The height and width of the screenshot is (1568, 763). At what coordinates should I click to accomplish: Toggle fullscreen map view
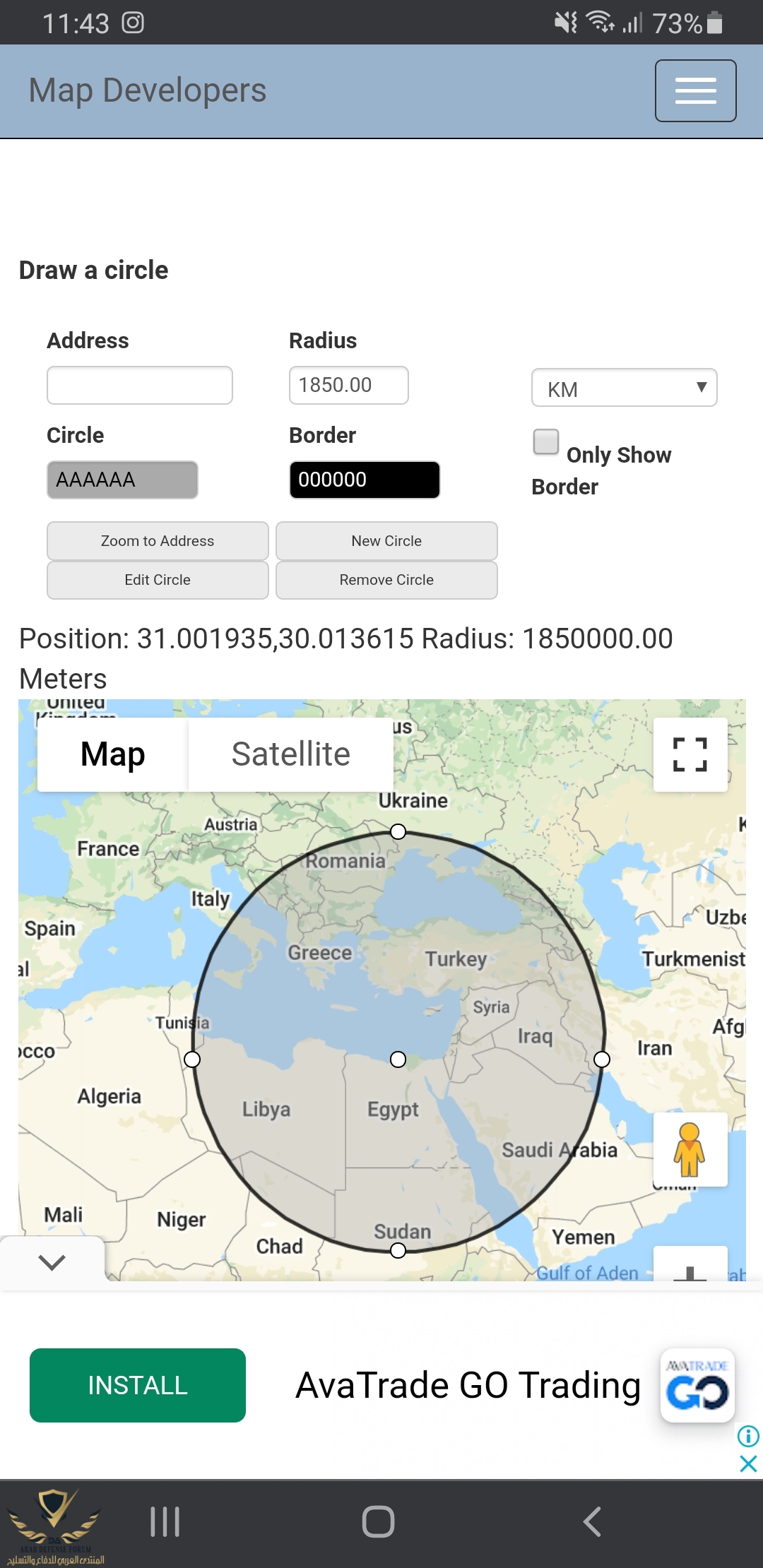coord(690,754)
